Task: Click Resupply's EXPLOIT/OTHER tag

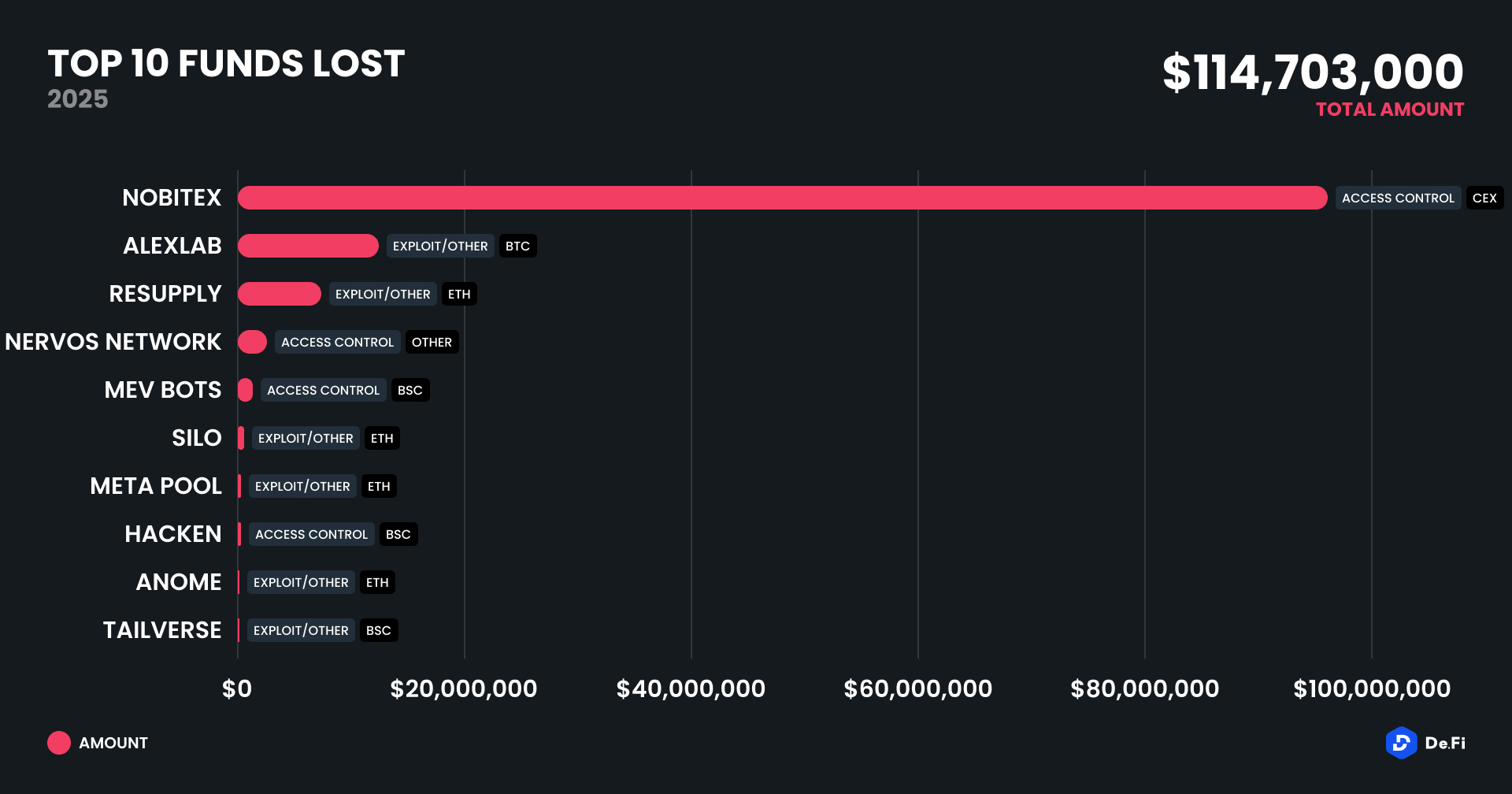Action: point(383,294)
